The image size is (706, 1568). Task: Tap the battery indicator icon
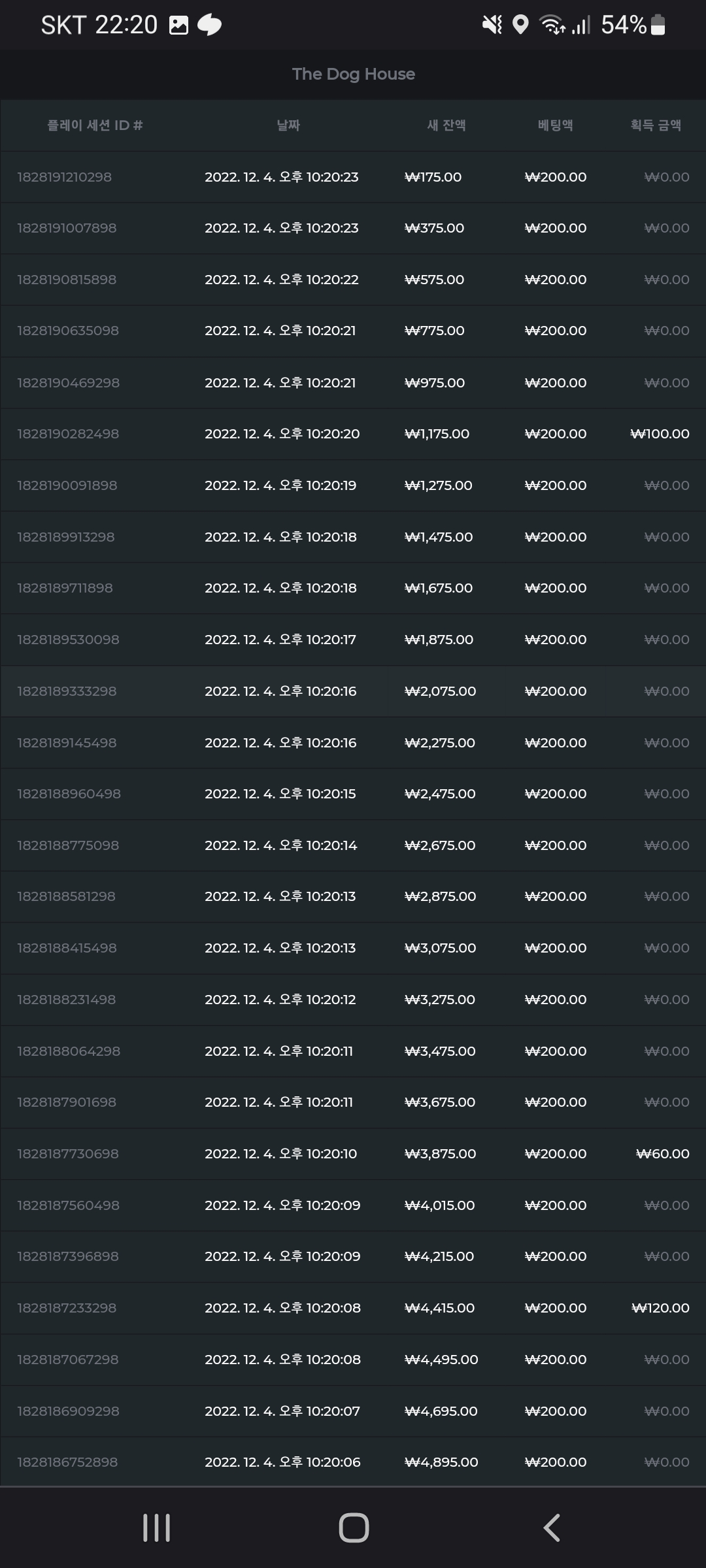(658, 25)
